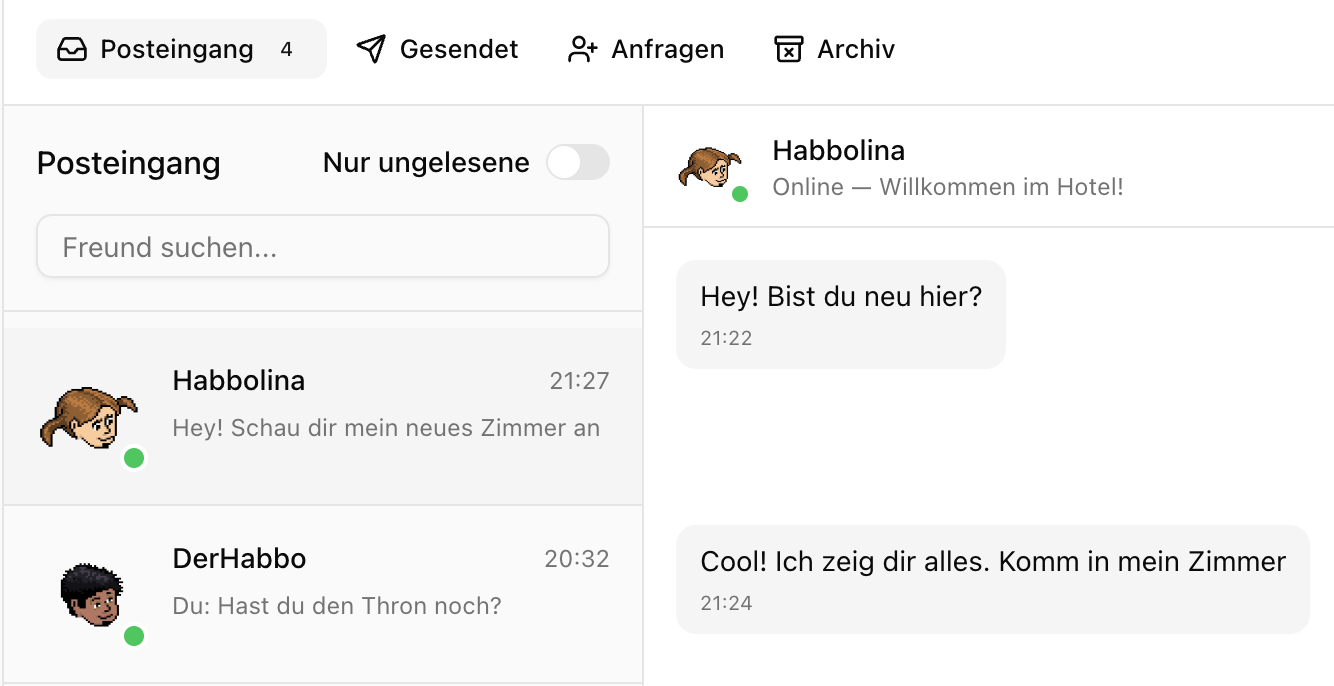Click Habbolina's avatar in the conversation list
The image size is (1334, 686).
point(90,413)
